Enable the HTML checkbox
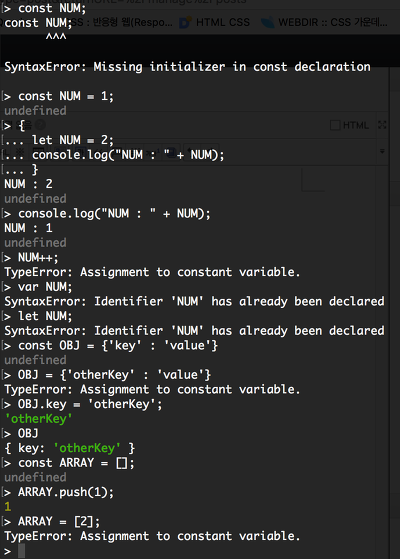400x559 pixels. pyautogui.click(x=335, y=125)
